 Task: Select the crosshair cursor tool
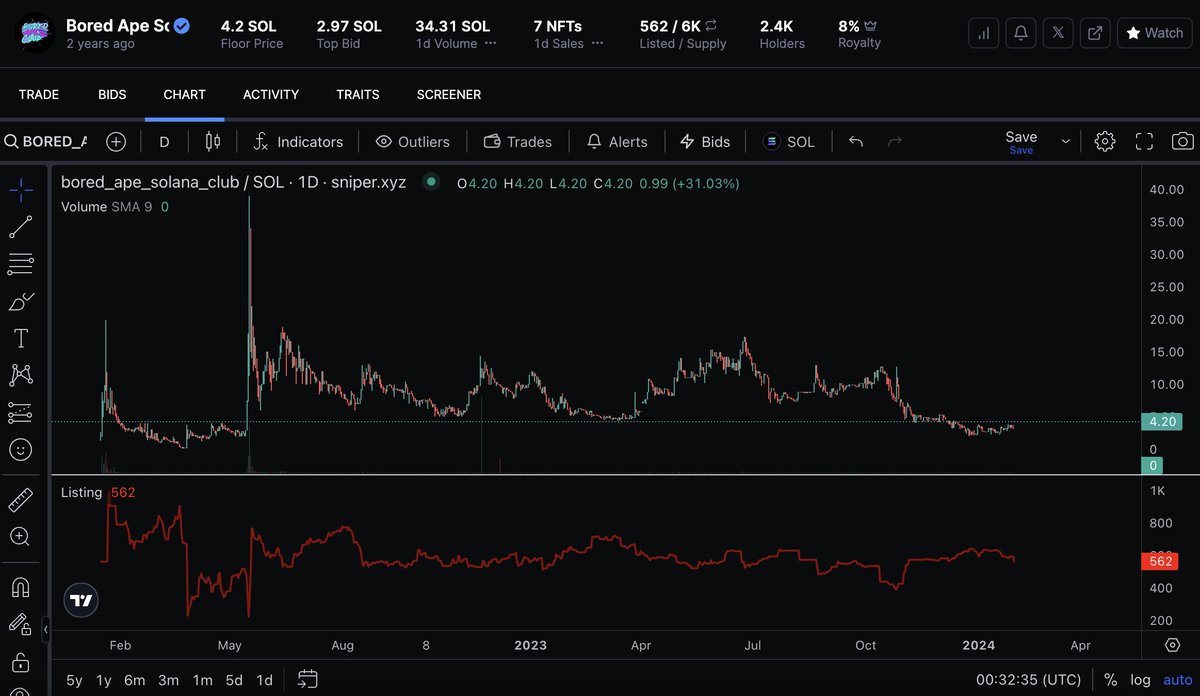20,190
